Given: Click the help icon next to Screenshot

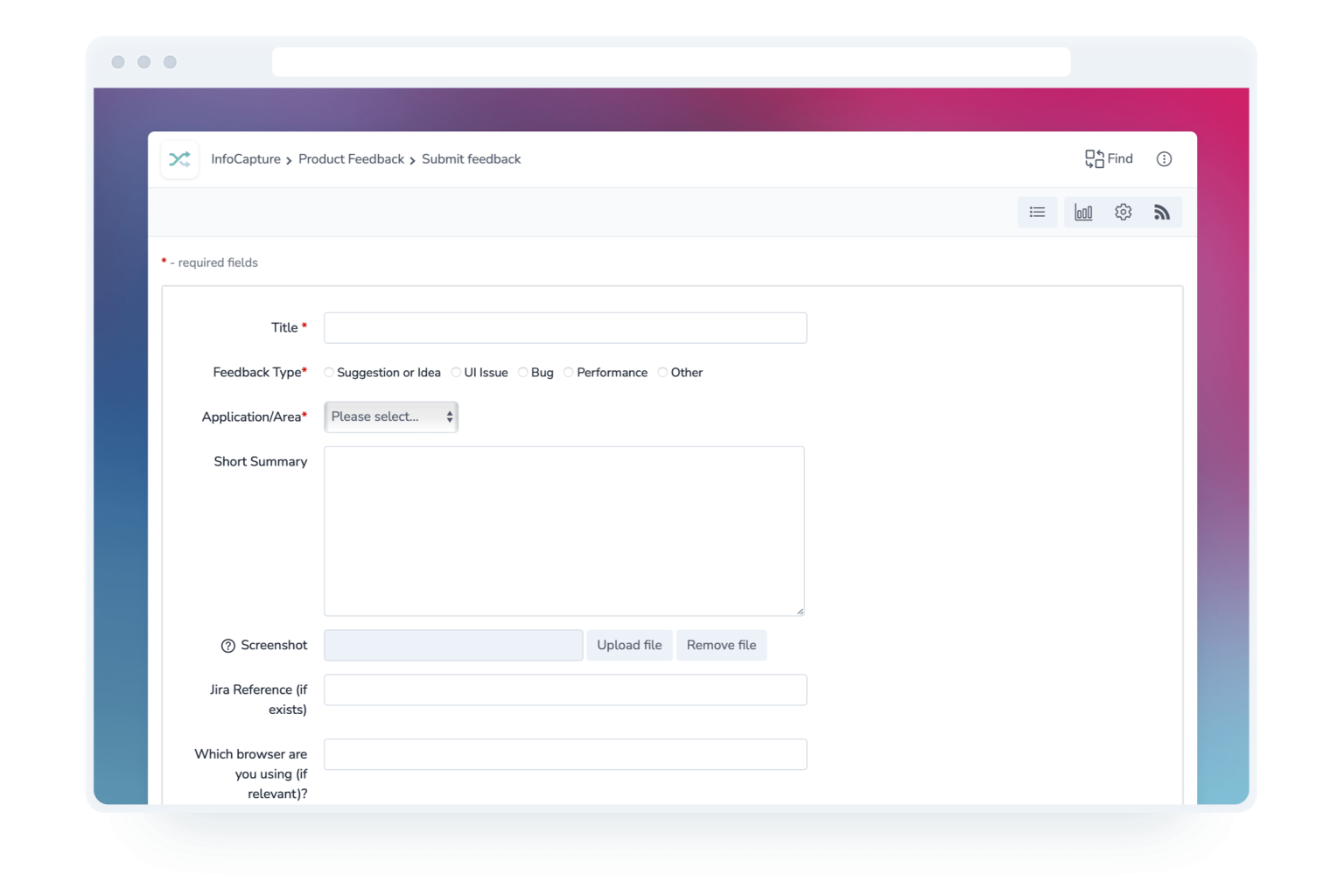Looking at the screenshot, I should point(226,645).
